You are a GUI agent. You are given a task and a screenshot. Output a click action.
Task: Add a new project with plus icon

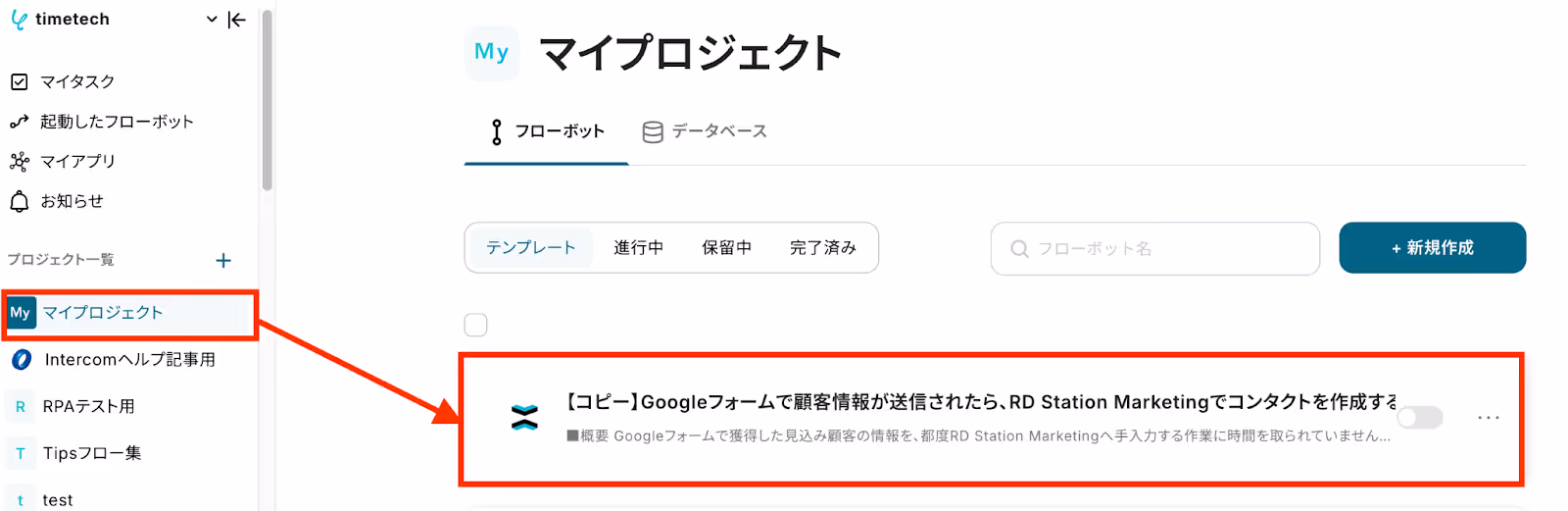[223, 260]
